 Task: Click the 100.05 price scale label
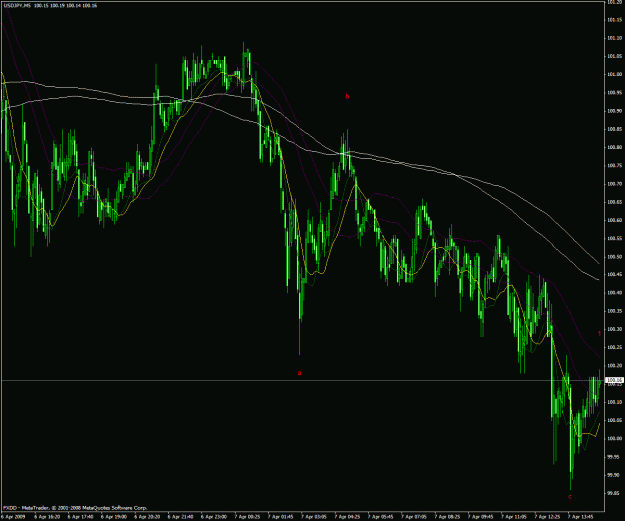[x=614, y=420]
